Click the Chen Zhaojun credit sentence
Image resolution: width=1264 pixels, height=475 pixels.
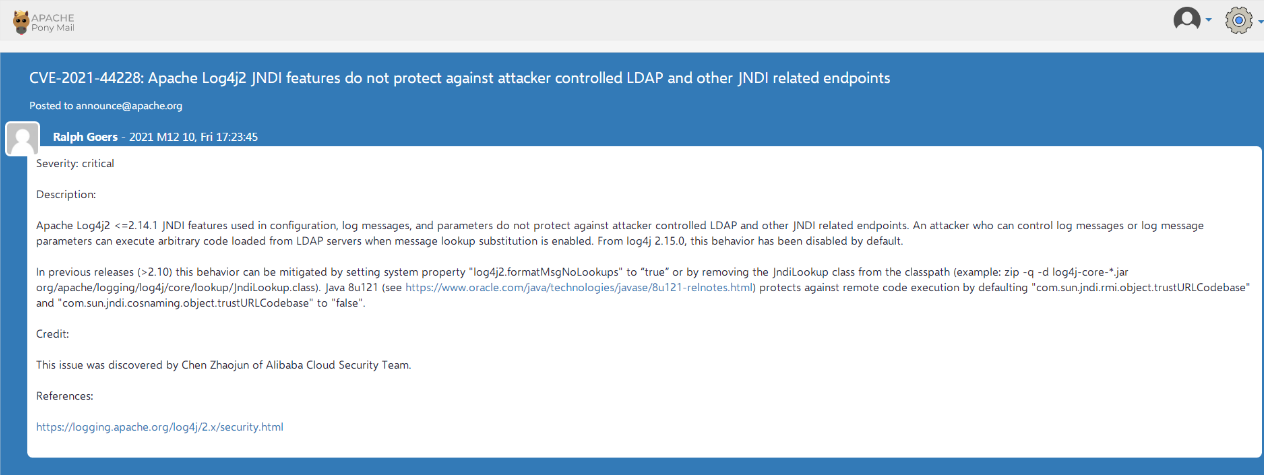pyautogui.click(x=223, y=365)
